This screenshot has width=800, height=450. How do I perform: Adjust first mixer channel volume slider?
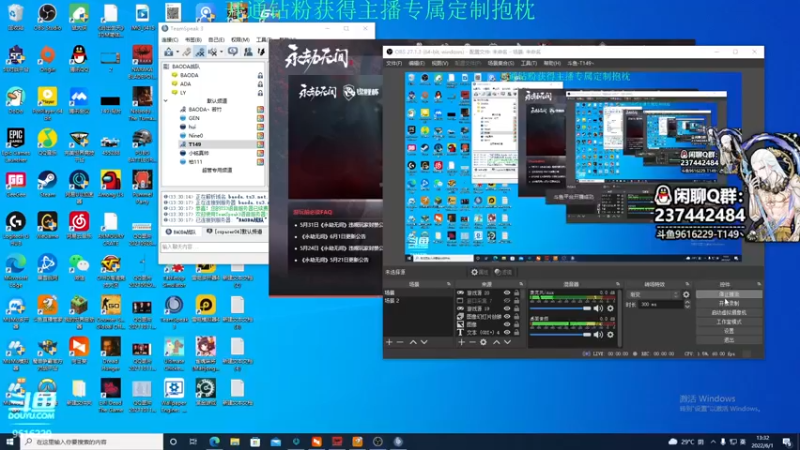560,308
